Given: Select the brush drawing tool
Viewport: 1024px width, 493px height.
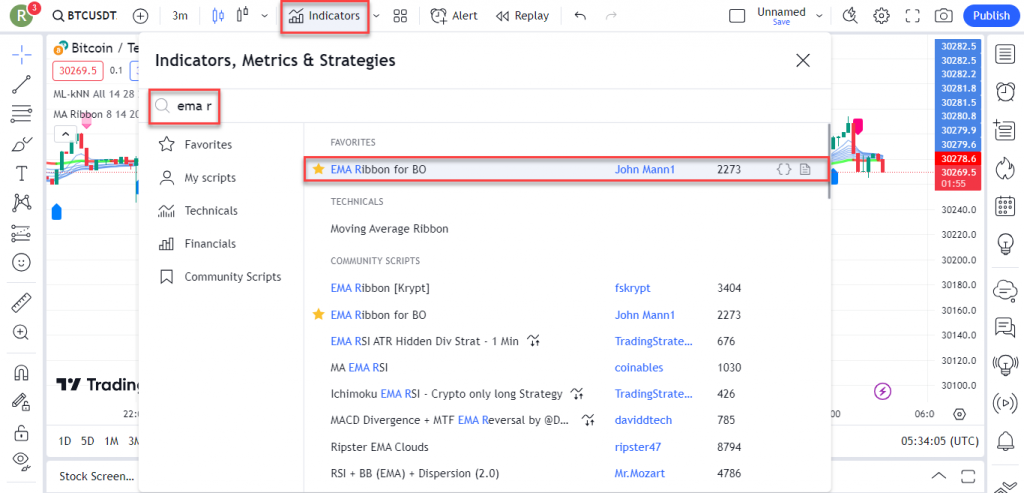Looking at the screenshot, I should pos(22,143).
